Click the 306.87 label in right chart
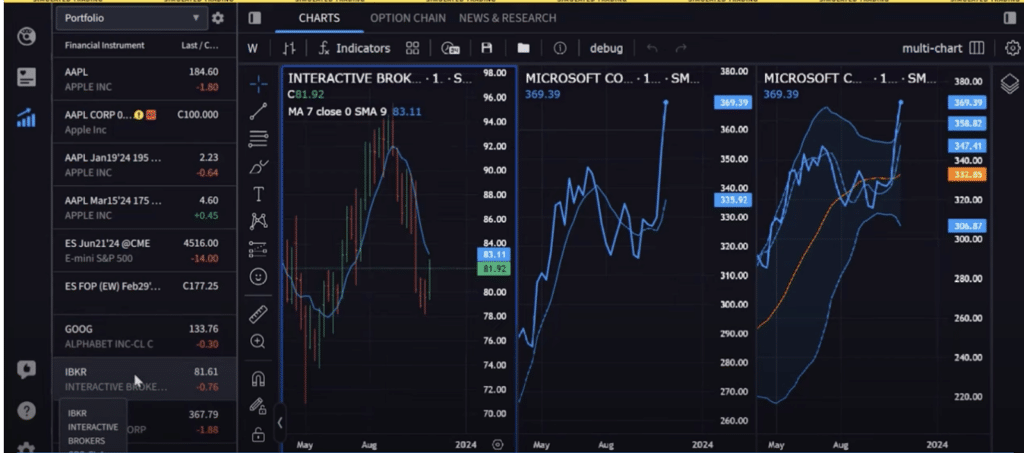This screenshot has height=453, width=1024. [967, 226]
